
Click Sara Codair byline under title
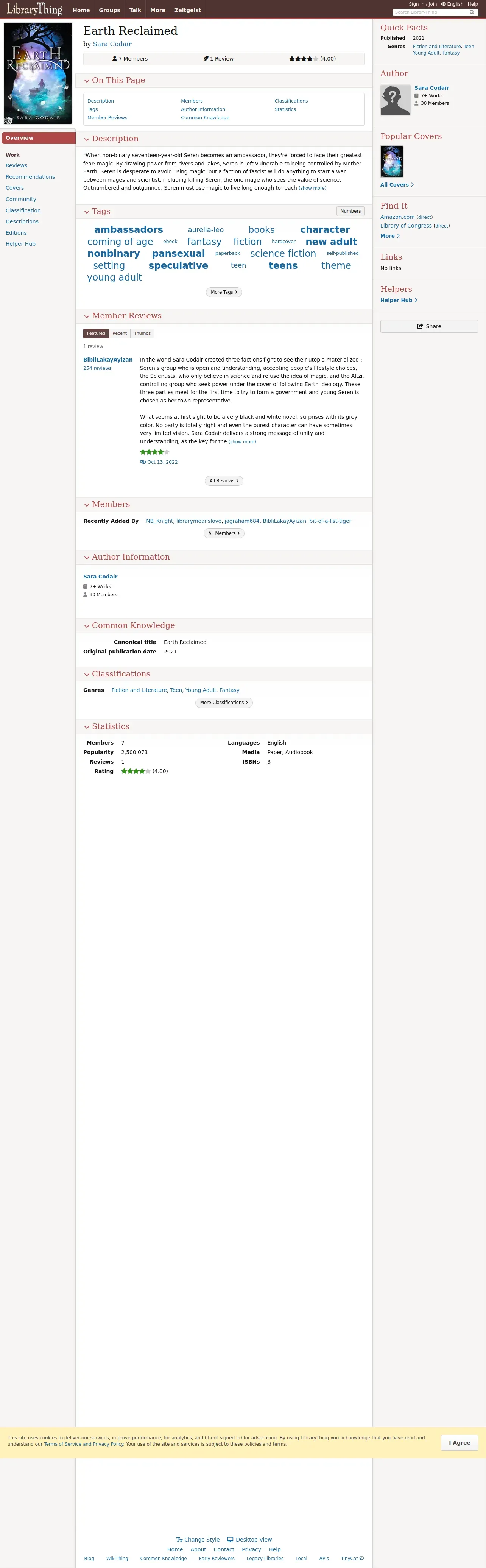[x=112, y=44]
